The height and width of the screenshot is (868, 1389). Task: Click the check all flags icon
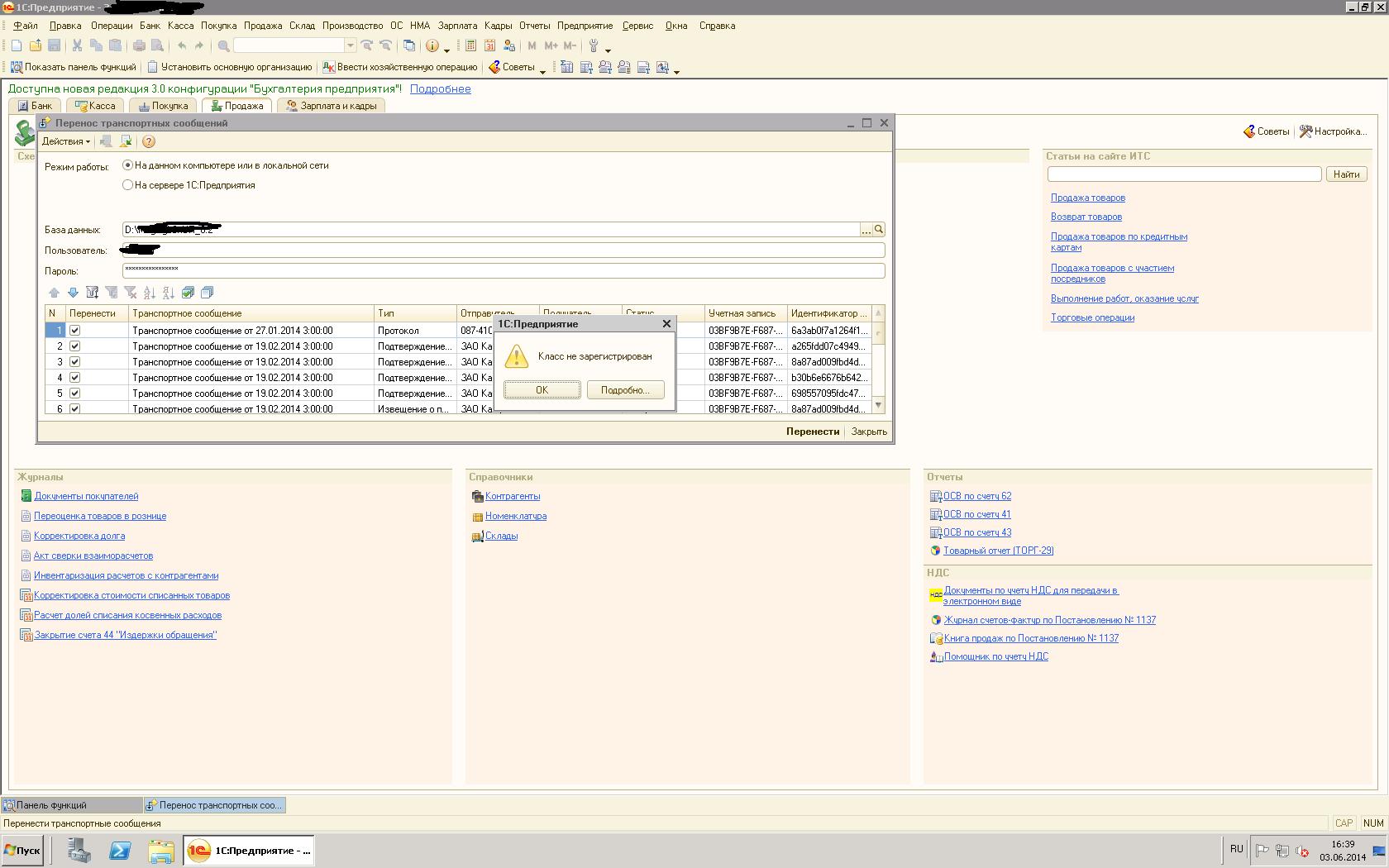tap(188, 293)
